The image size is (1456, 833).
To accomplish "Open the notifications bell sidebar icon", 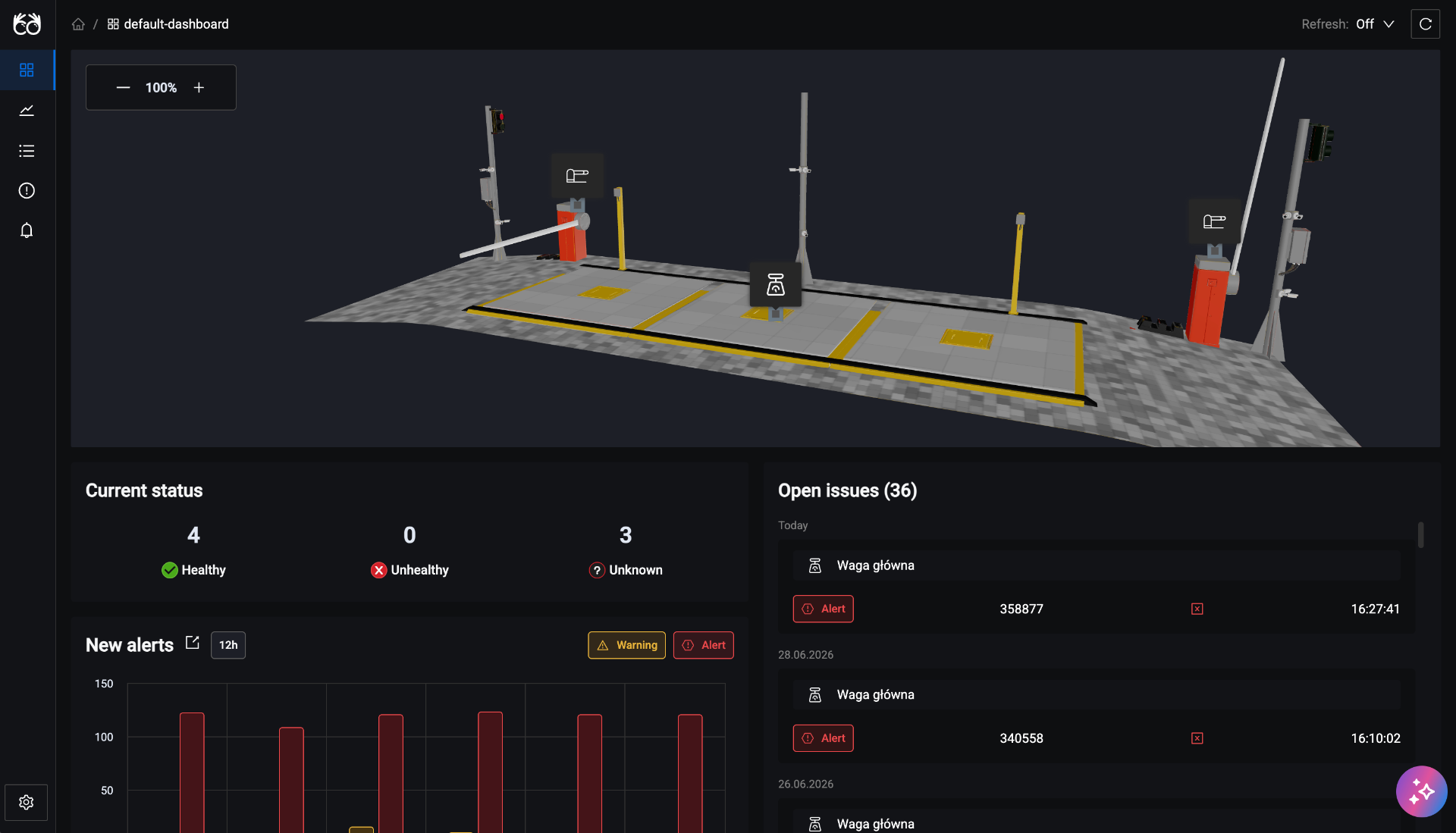I will [27, 230].
